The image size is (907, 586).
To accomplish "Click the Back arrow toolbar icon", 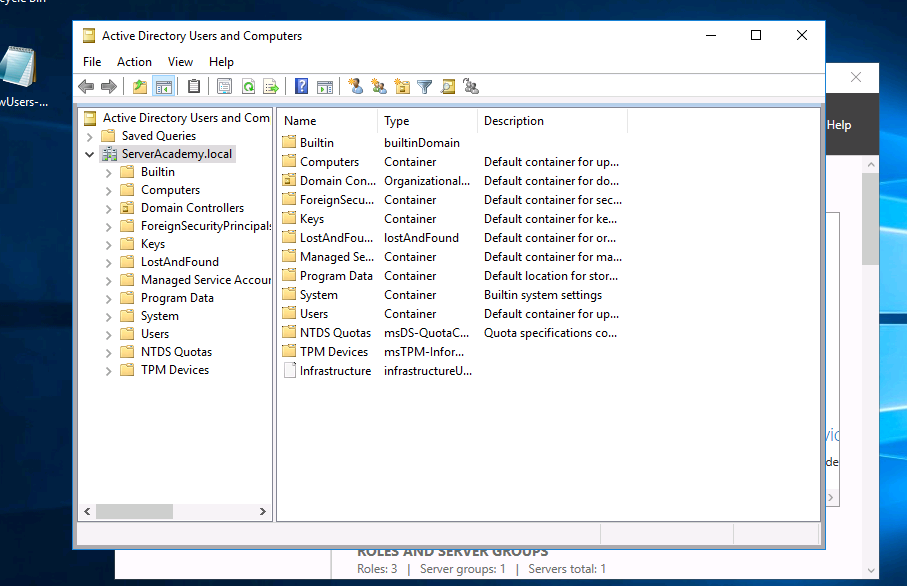I will click(86, 87).
